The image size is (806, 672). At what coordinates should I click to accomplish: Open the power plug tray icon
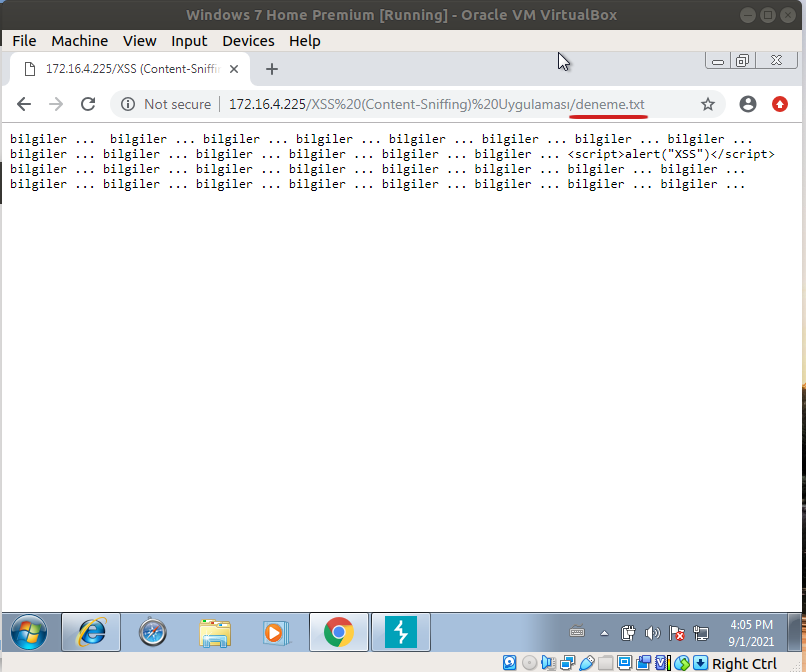628,632
